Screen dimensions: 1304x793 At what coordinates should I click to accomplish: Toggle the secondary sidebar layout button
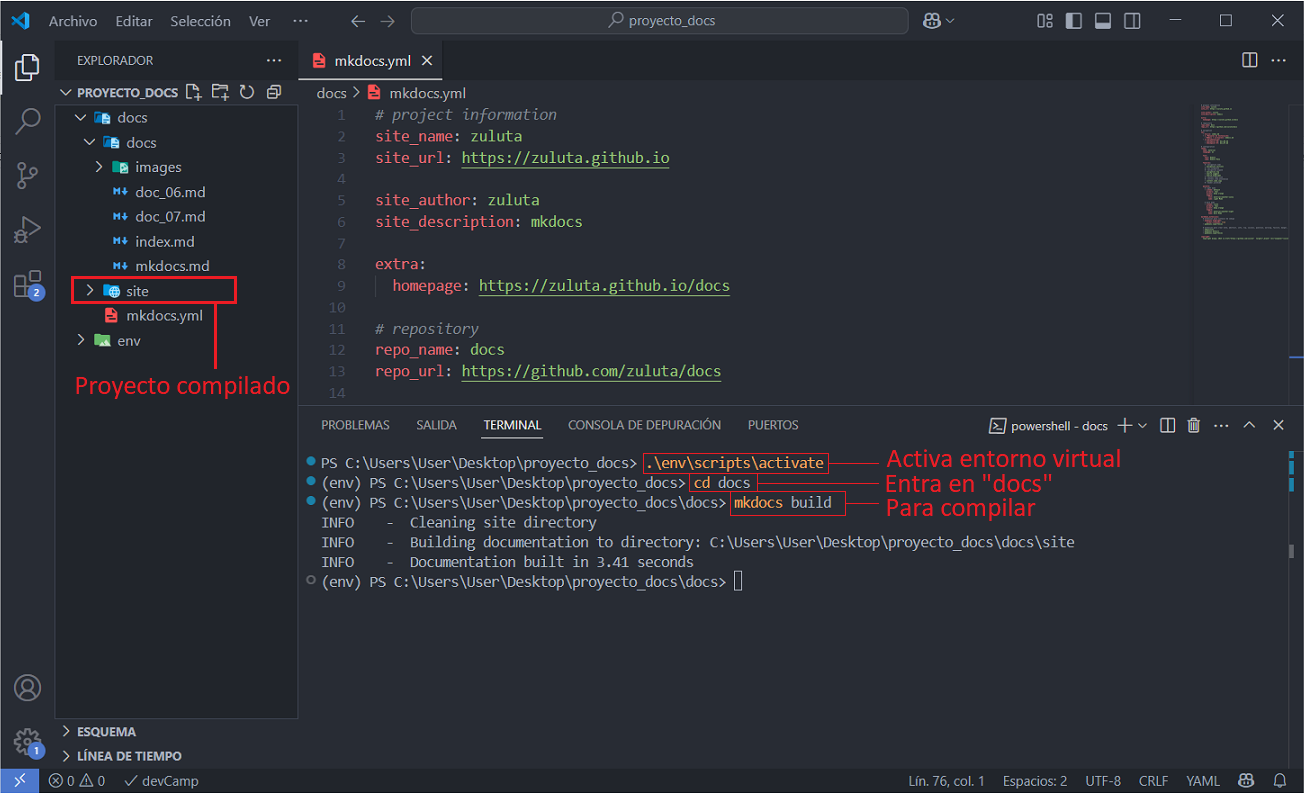click(x=1132, y=21)
